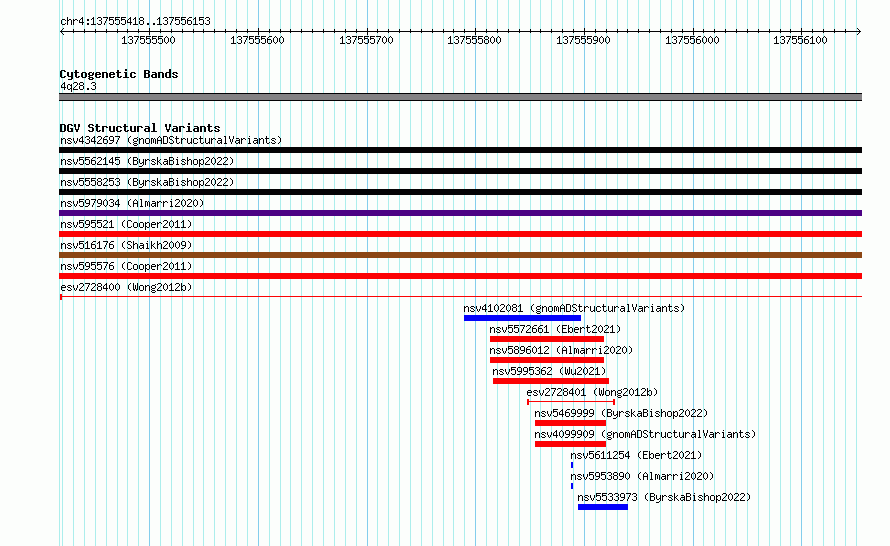Click the red bar under nsv5896012
This screenshot has width=890, height=546.
[547, 360]
